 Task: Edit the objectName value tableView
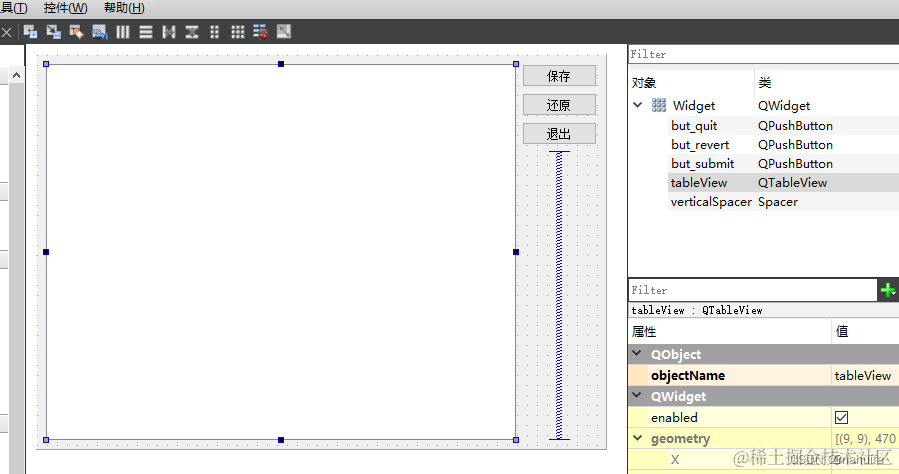865,375
